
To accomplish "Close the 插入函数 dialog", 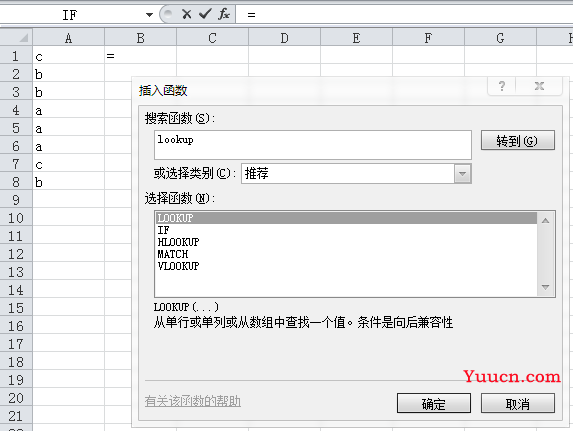I will point(539,86).
